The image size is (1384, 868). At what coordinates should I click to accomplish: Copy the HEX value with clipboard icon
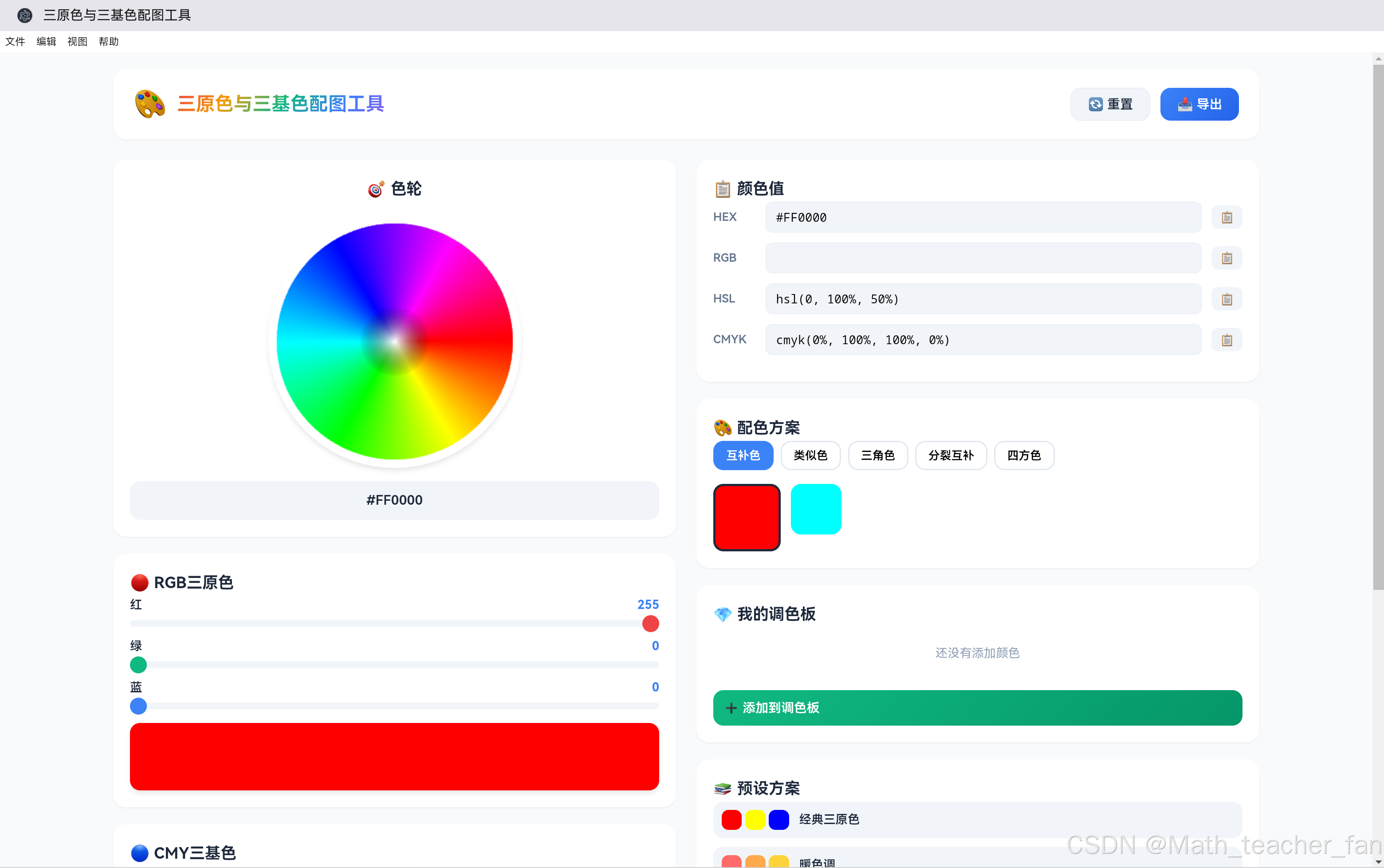1227,218
